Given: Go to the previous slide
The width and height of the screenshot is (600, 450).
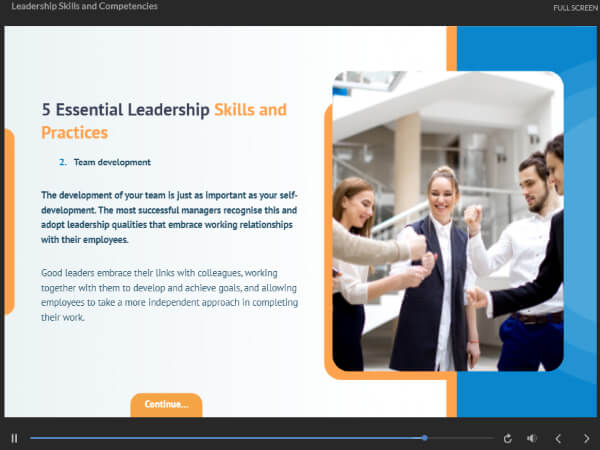Looking at the screenshot, I should pos(558,438).
